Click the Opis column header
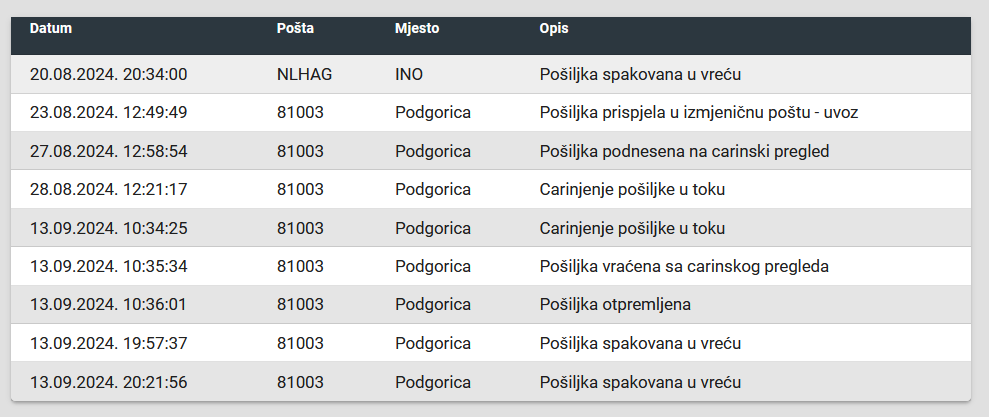The height and width of the screenshot is (417, 989). [x=554, y=28]
